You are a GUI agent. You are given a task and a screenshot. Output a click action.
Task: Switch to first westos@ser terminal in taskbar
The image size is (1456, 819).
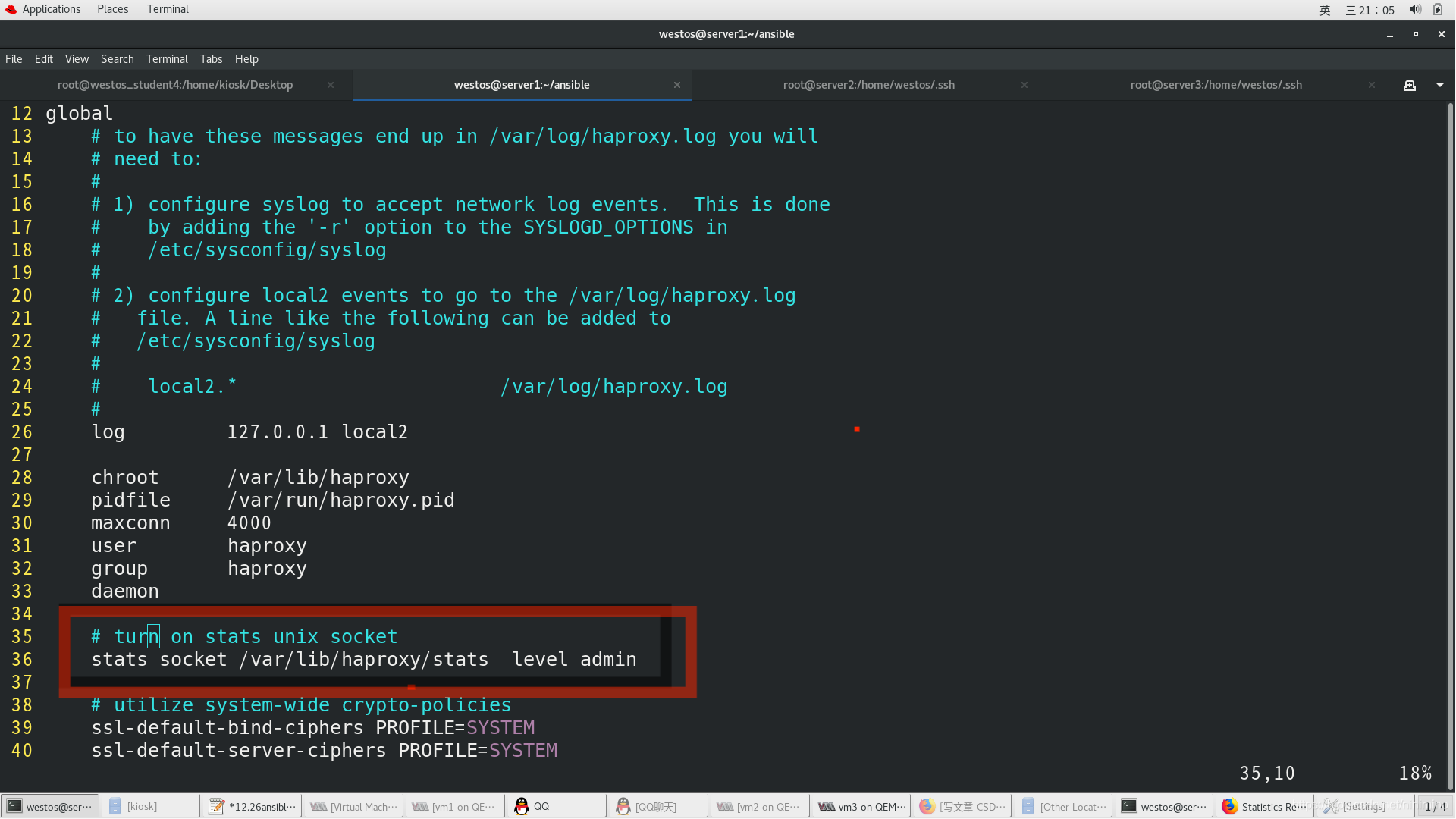coord(50,806)
